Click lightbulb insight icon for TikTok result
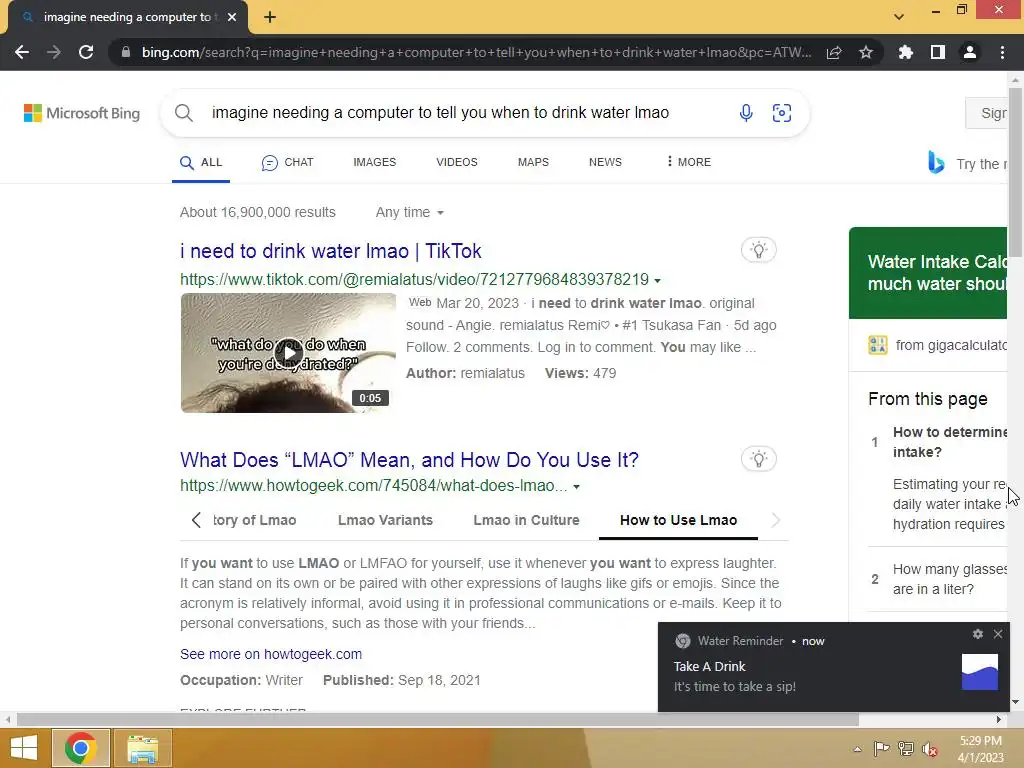The image size is (1024, 768). click(758, 250)
